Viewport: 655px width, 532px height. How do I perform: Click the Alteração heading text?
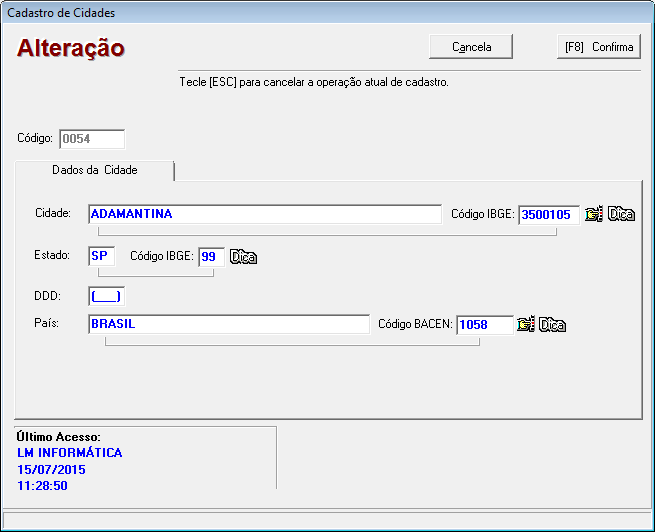pos(71,48)
